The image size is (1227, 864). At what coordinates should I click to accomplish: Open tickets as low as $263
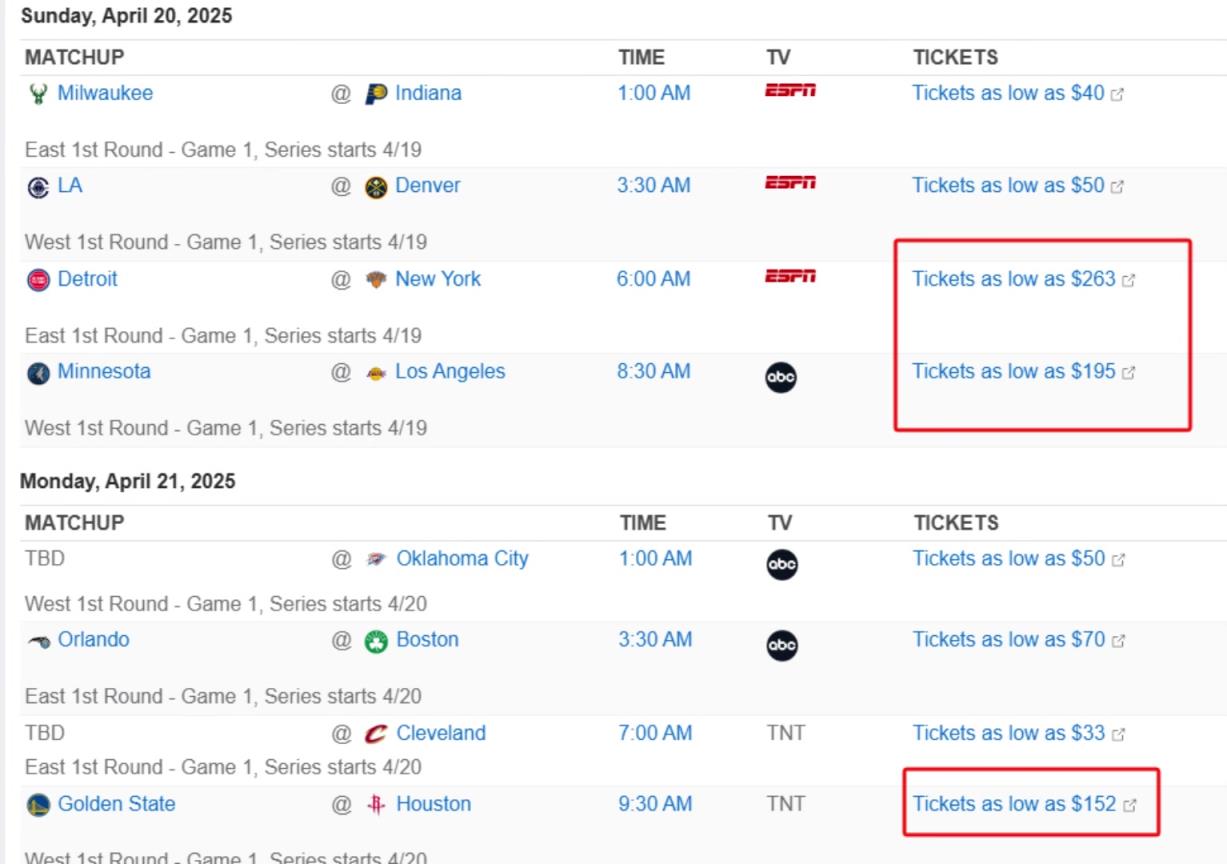[x=1013, y=279]
